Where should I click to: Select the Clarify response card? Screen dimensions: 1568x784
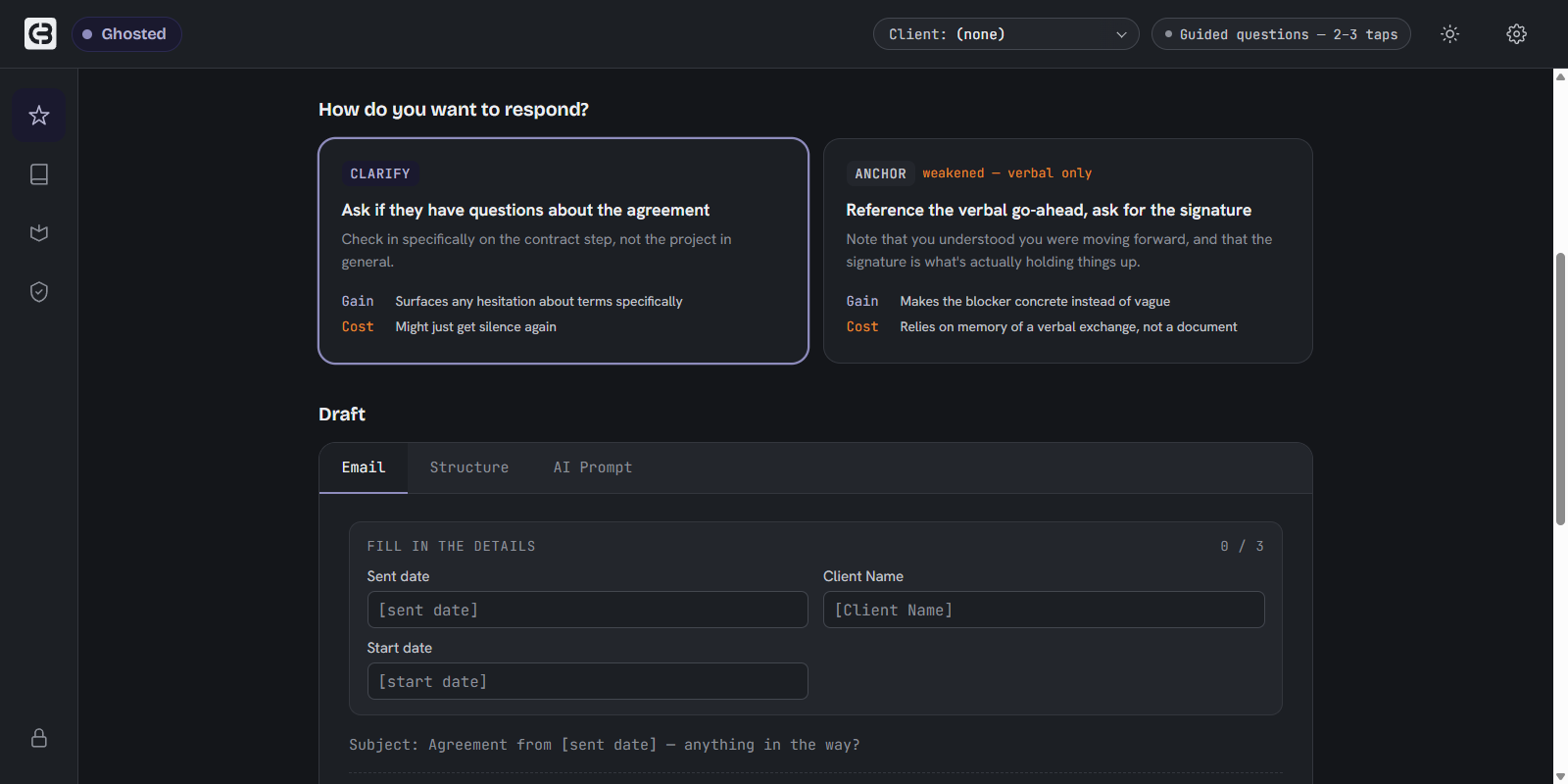(x=563, y=251)
